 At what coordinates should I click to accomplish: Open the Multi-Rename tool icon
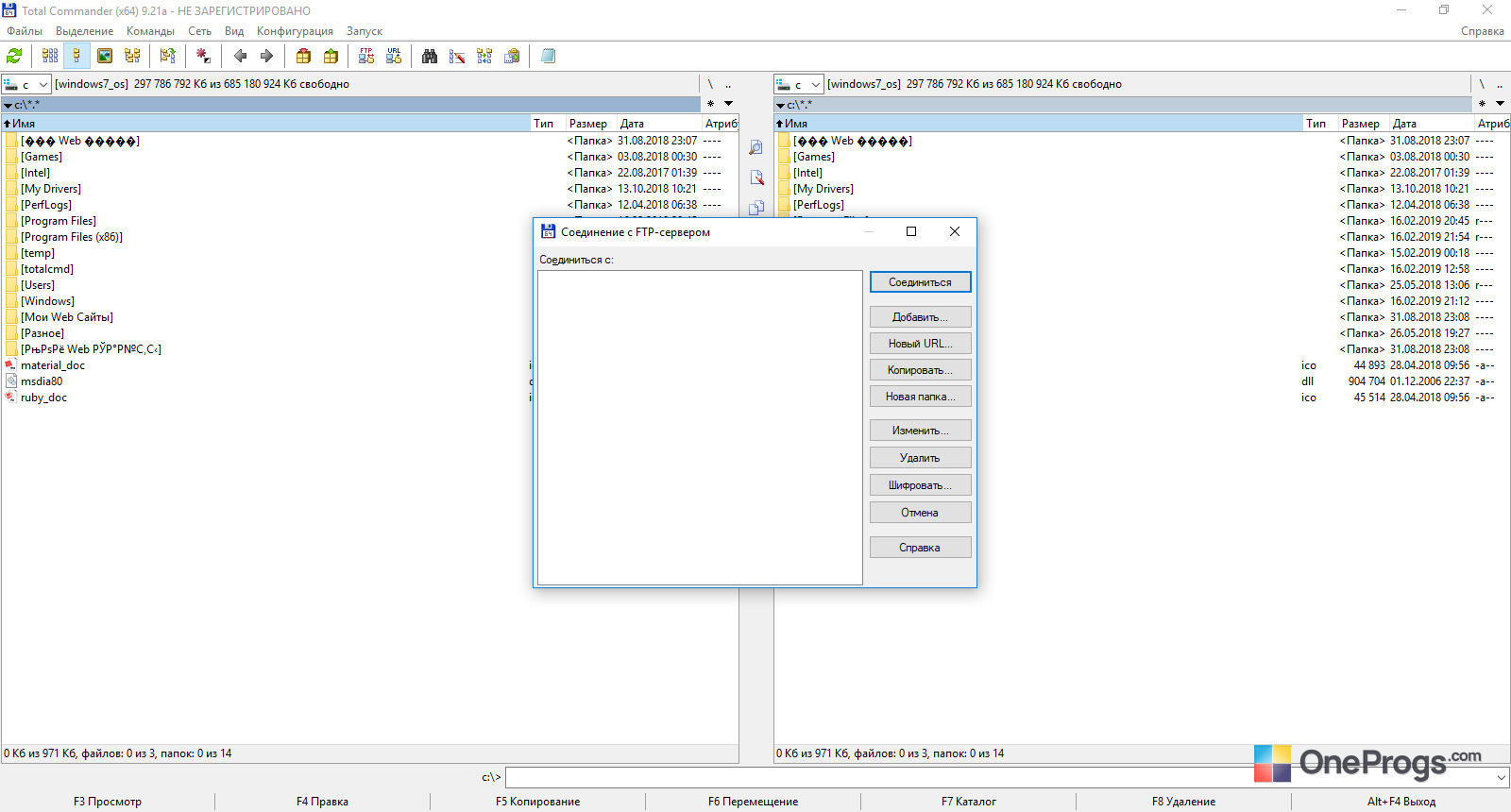(457, 56)
